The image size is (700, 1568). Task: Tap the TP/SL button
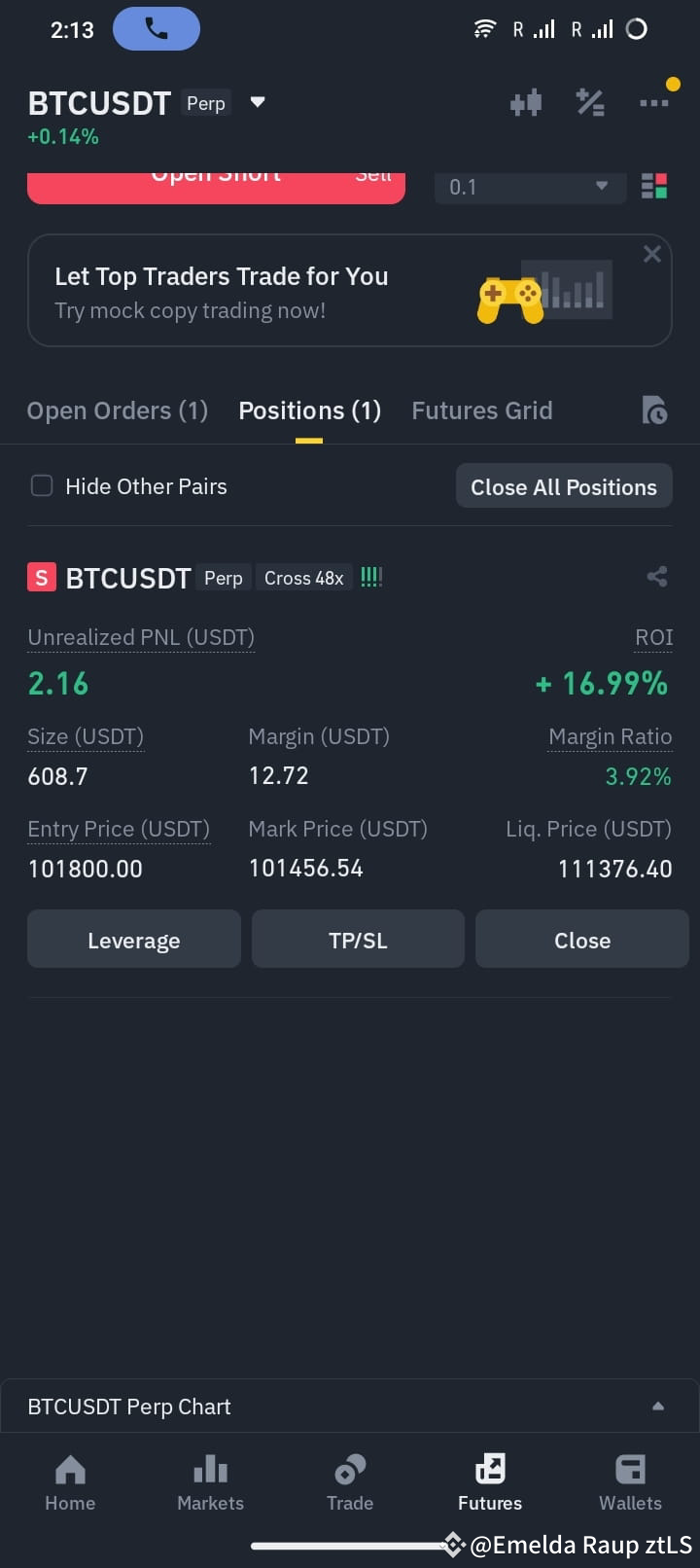pos(358,940)
